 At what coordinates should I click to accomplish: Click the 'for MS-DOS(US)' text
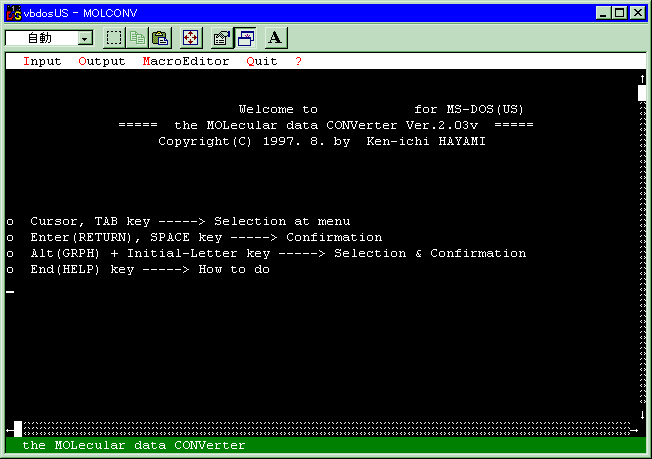(x=469, y=109)
